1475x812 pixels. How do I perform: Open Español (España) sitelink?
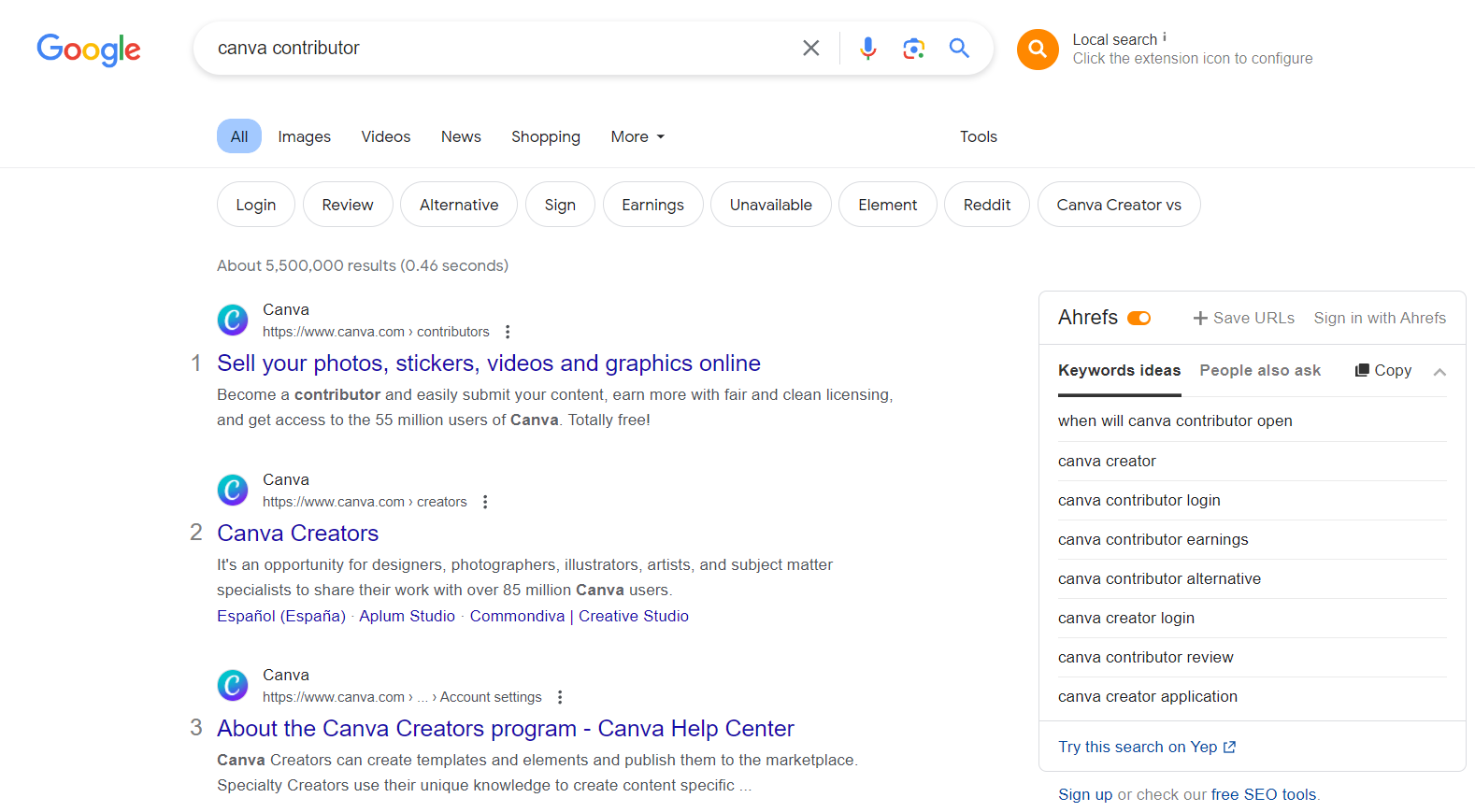(281, 616)
